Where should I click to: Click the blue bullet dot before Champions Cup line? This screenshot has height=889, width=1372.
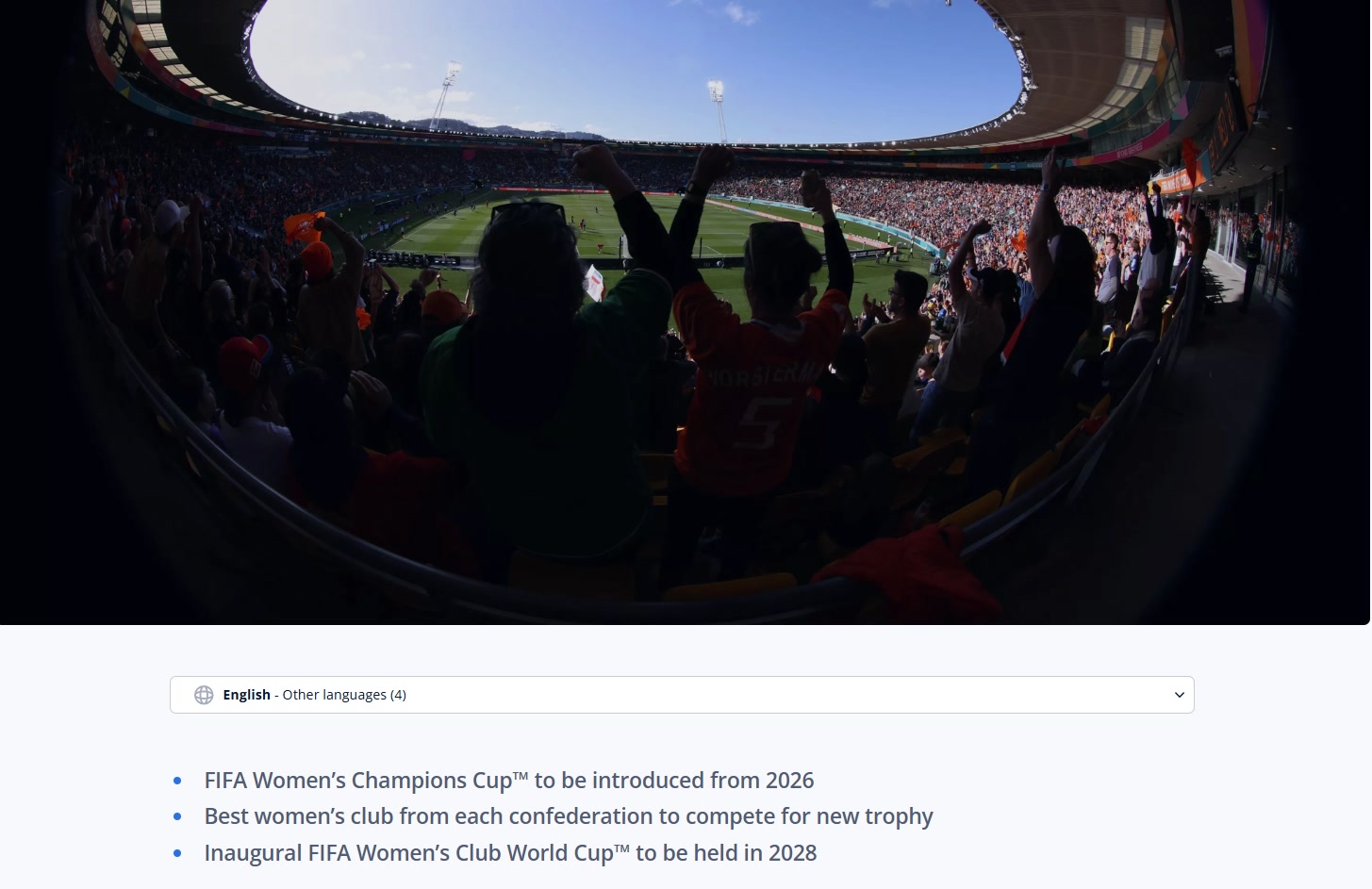coord(177,781)
